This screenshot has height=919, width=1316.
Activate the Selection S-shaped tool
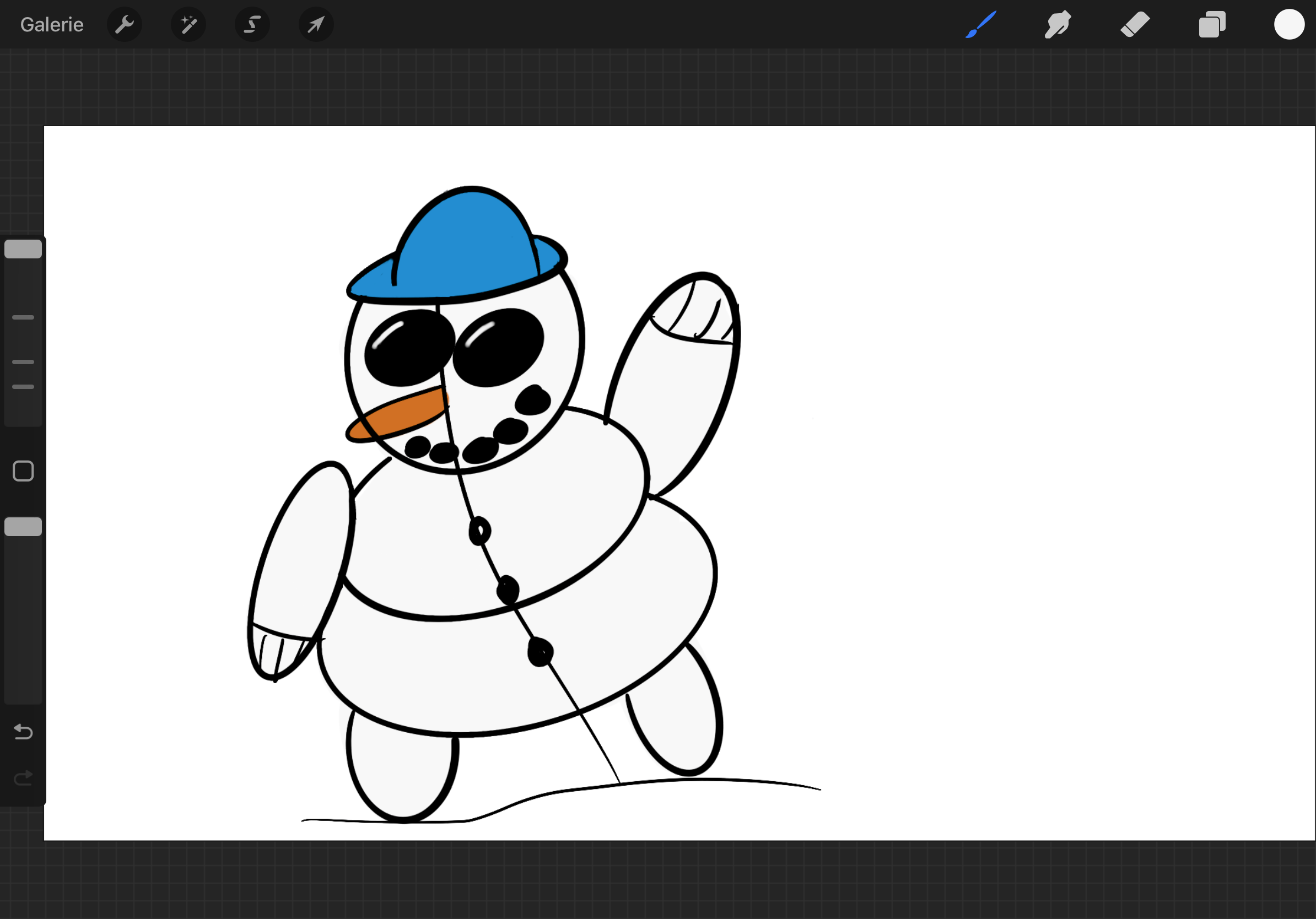252,25
